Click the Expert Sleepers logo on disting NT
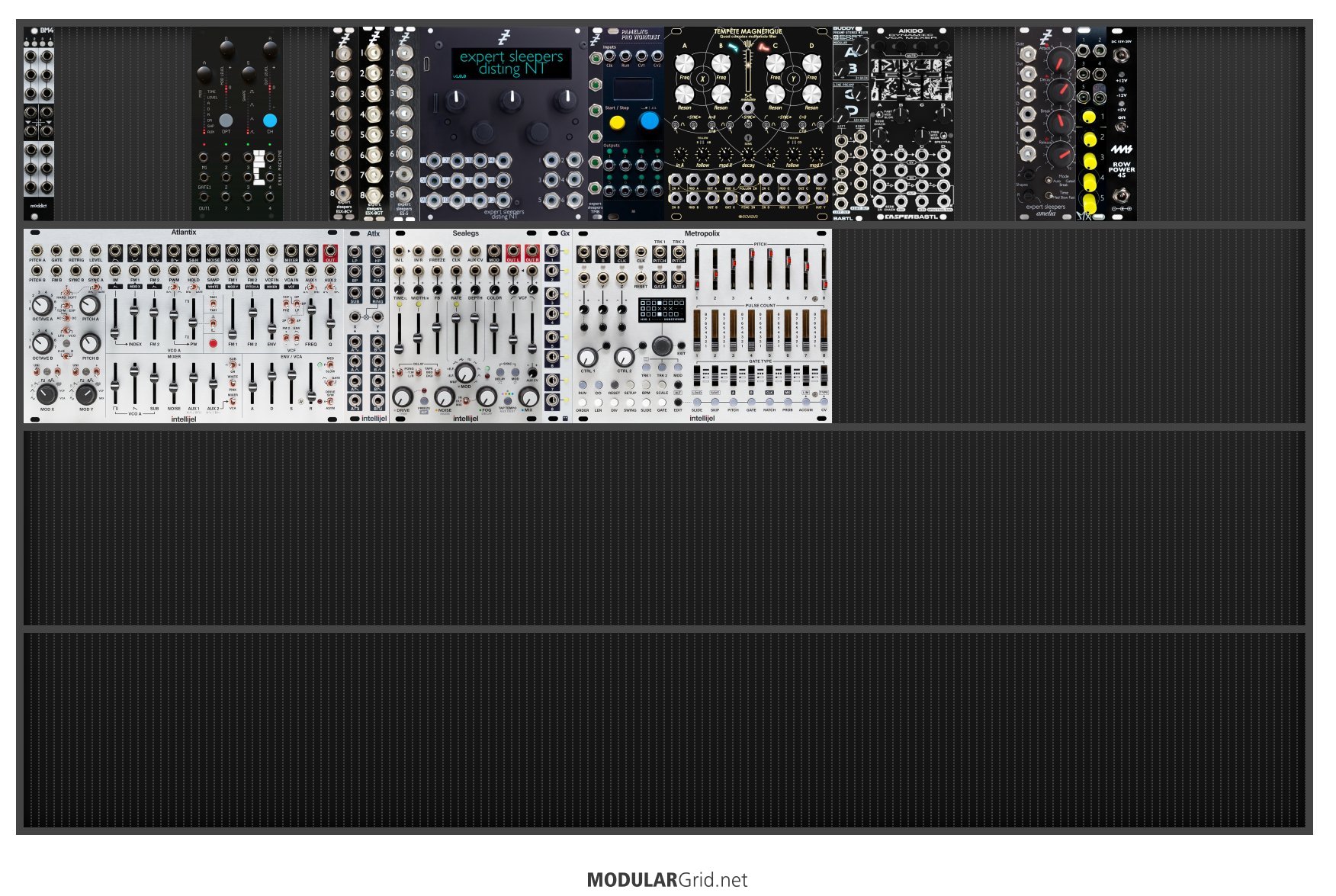The height and width of the screenshot is (896, 1336). (x=503, y=36)
